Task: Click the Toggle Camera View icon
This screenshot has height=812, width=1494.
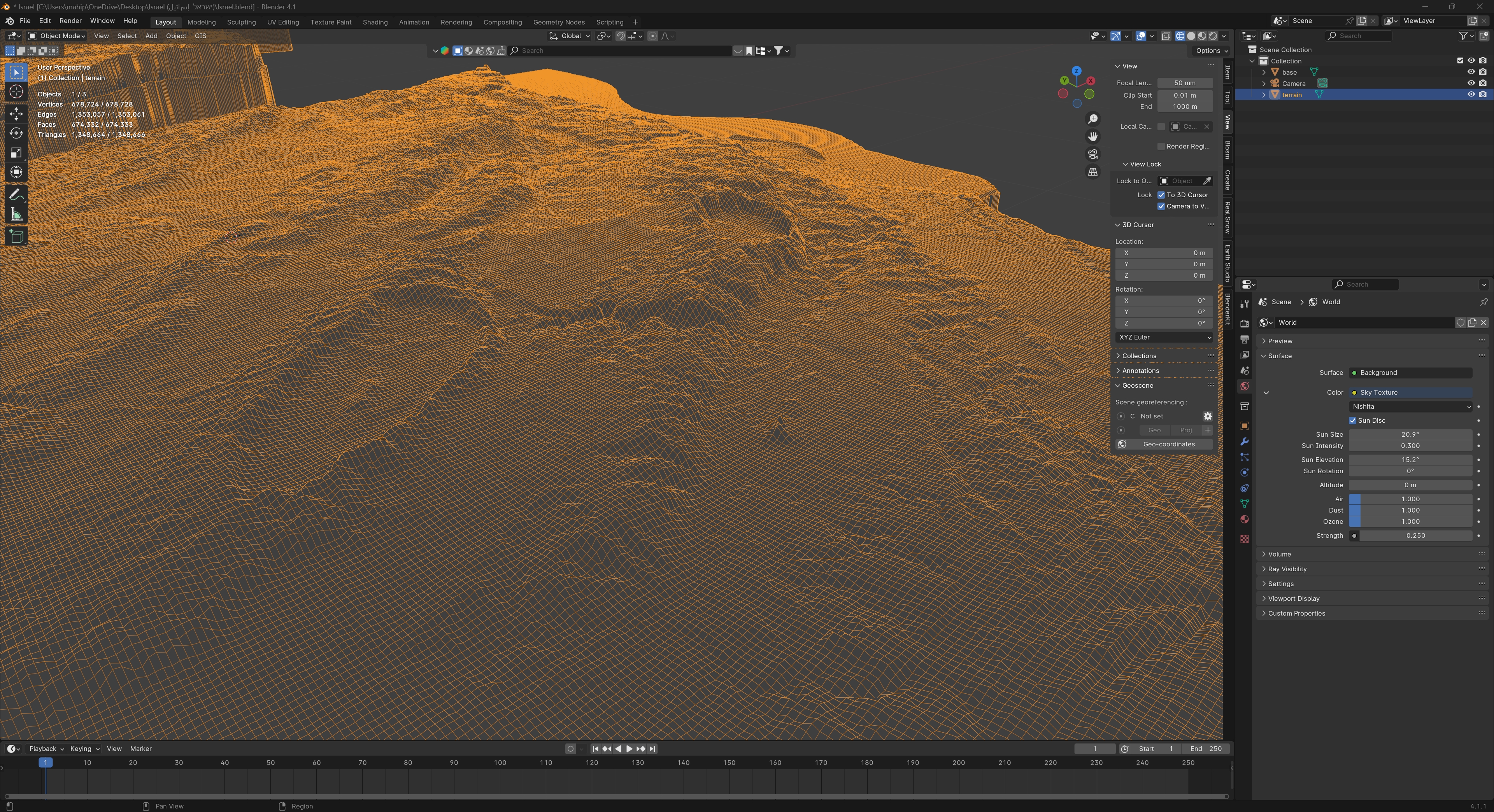Action: [x=1092, y=154]
